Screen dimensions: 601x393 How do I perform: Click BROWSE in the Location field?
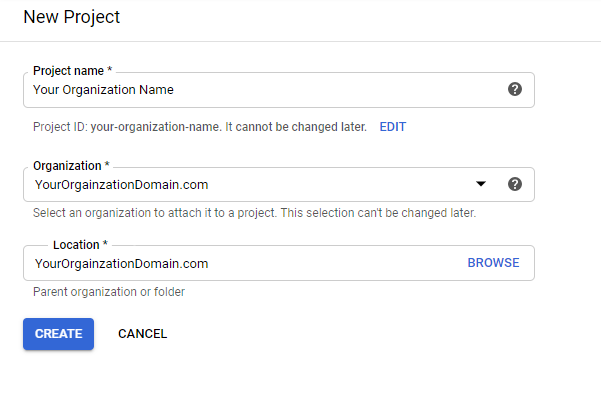[493, 263]
